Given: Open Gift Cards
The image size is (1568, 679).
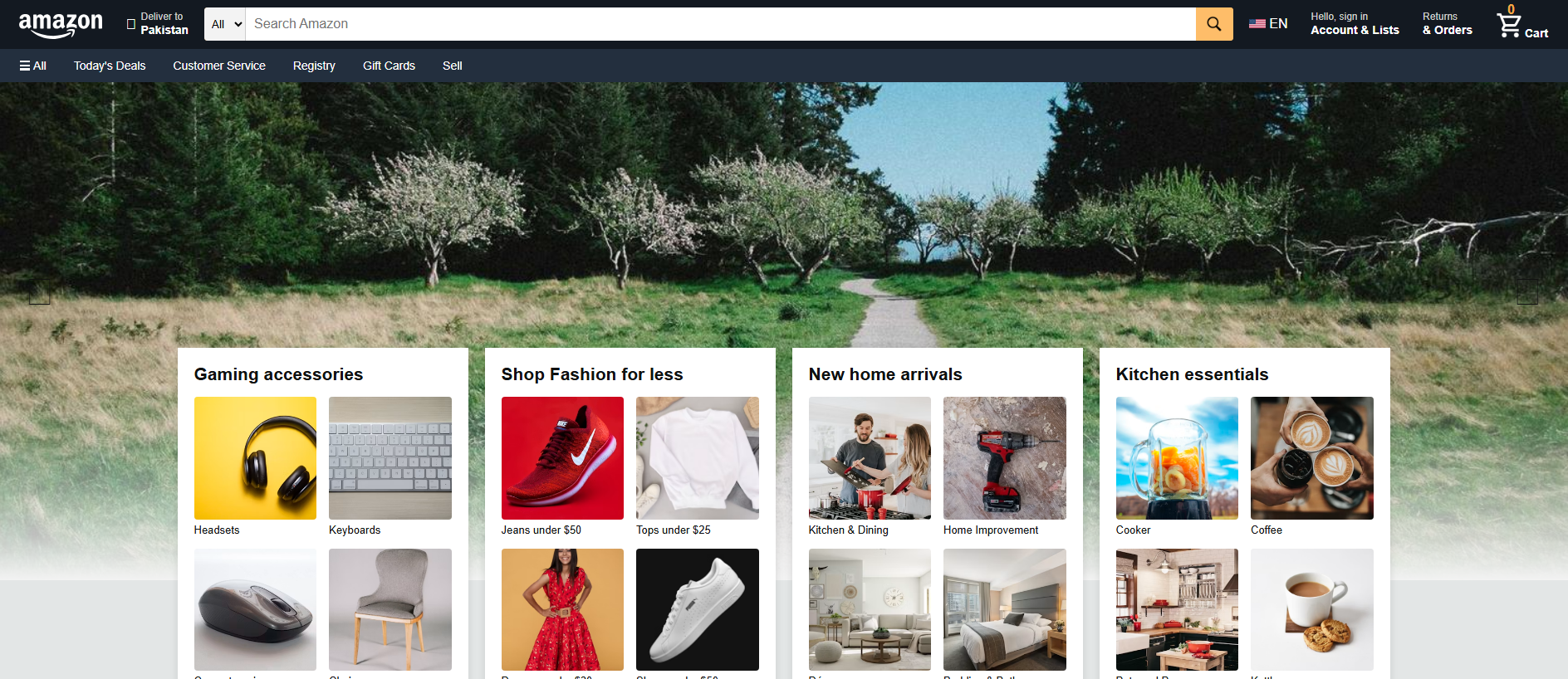Looking at the screenshot, I should [389, 66].
